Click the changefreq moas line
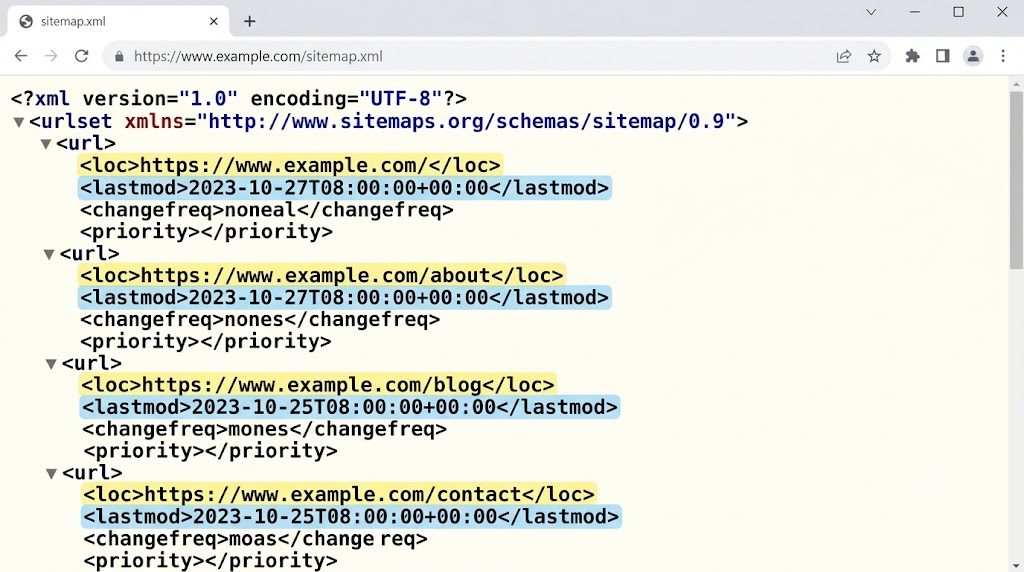 255,539
